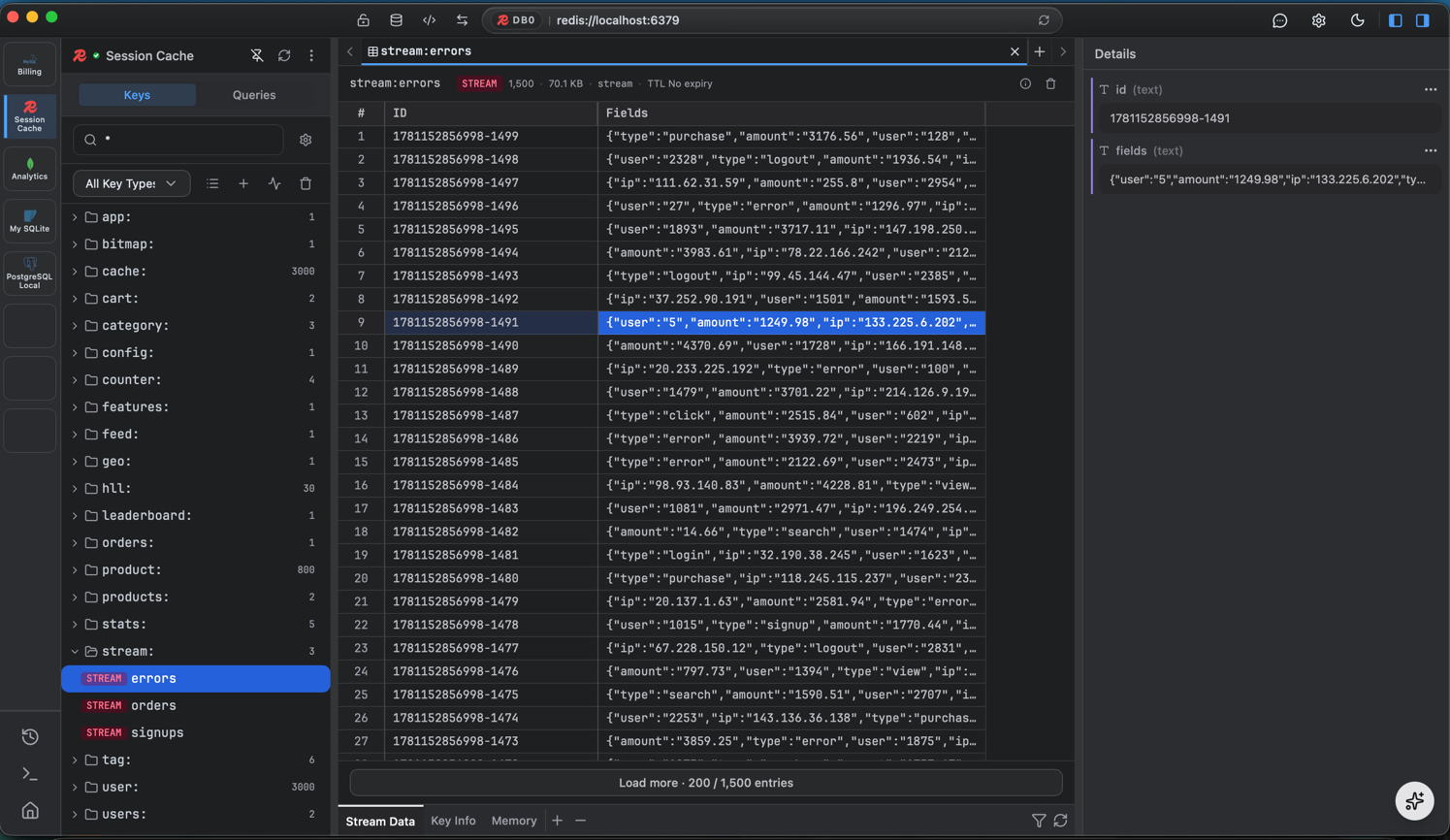Open the AI assistant sparkle button
1450x840 pixels.
1414,801
